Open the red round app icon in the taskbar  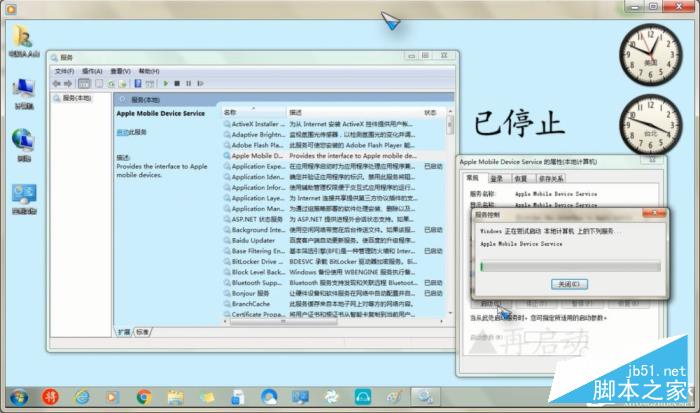point(50,397)
